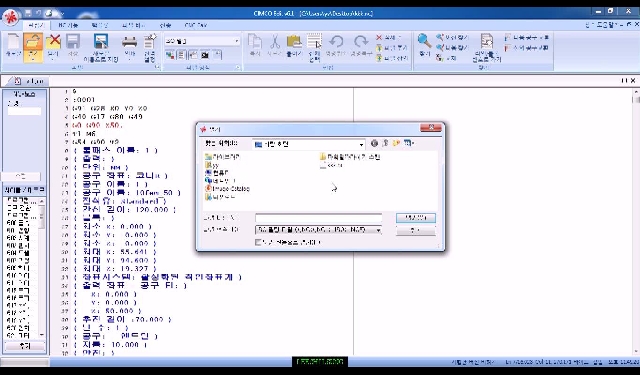The height and width of the screenshot is (375, 640).
Task: Switch to the CNC-Calc ribbon tab
Action: (x=196, y=25)
